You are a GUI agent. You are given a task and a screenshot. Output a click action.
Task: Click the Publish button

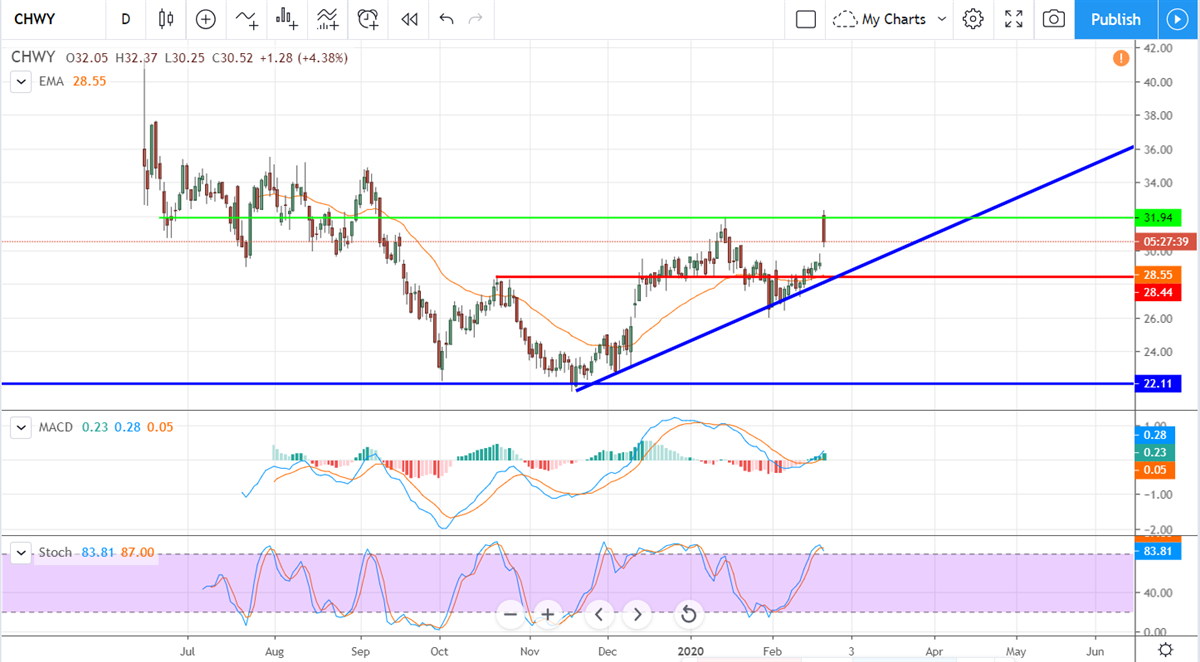point(1115,19)
